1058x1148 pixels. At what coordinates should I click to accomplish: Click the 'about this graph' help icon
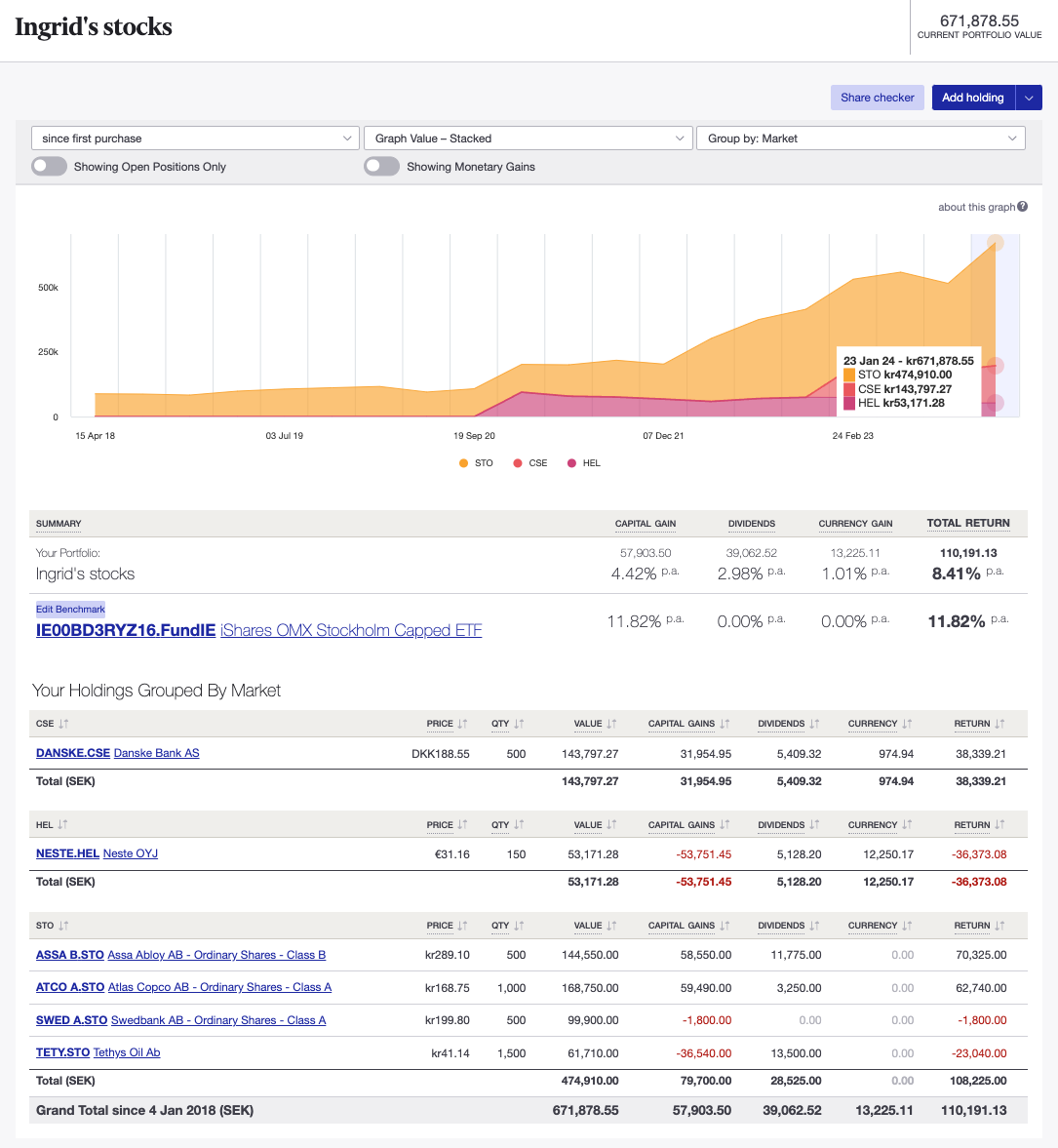(x=1022, y=207)
